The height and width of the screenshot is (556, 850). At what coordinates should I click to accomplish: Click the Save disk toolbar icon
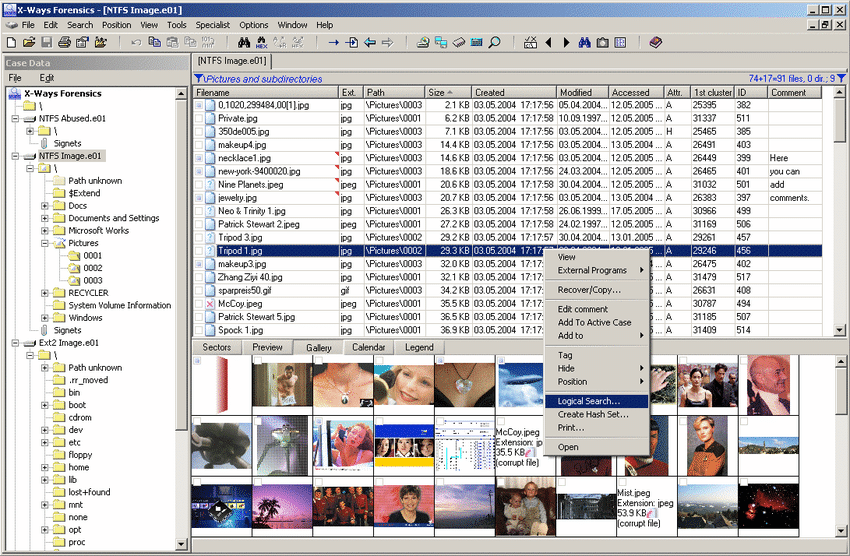tap(46, 43)
